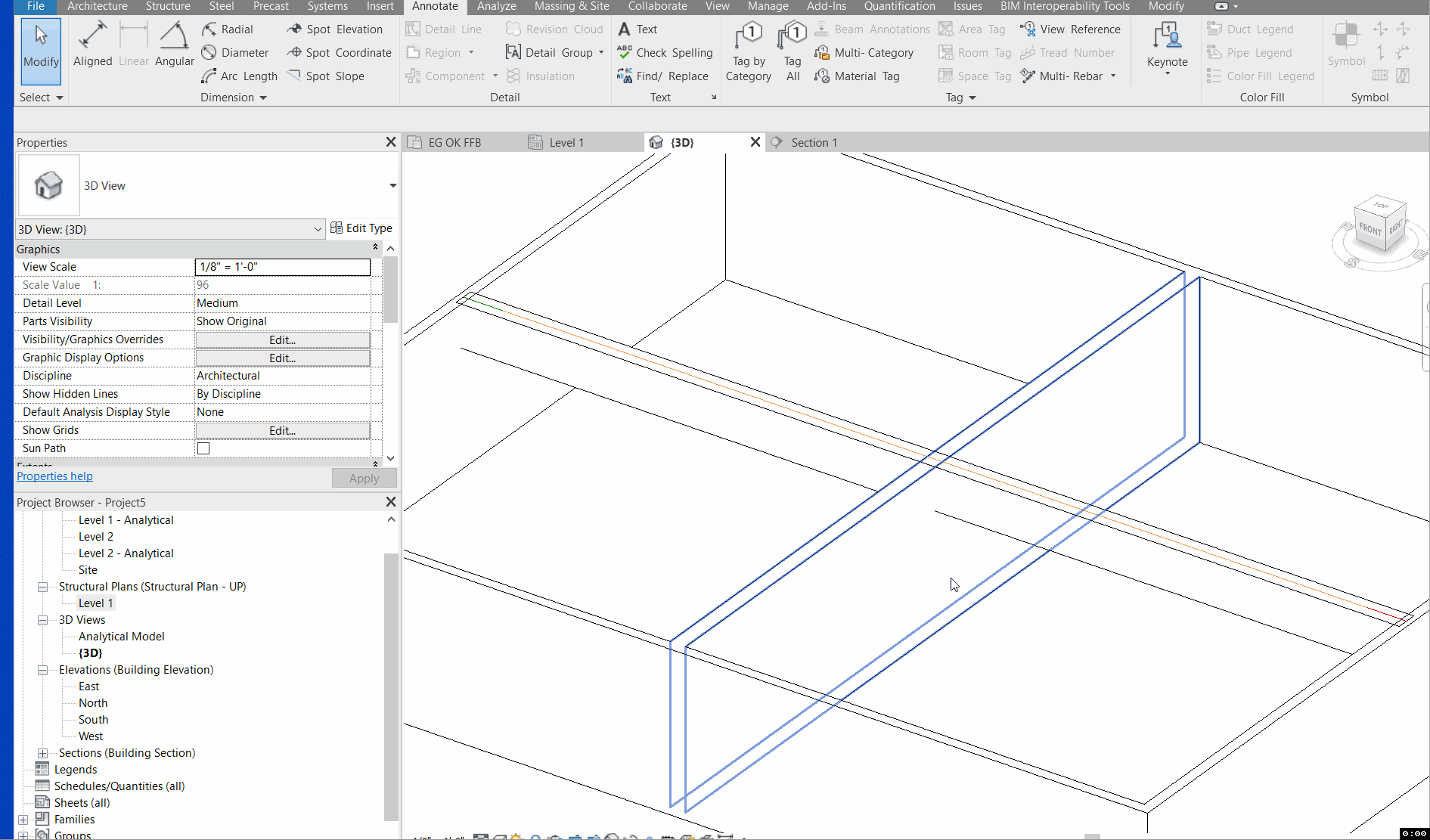The image size is (1430, 840).
Task: Run Check Spelling
Action: pos(665,52)
